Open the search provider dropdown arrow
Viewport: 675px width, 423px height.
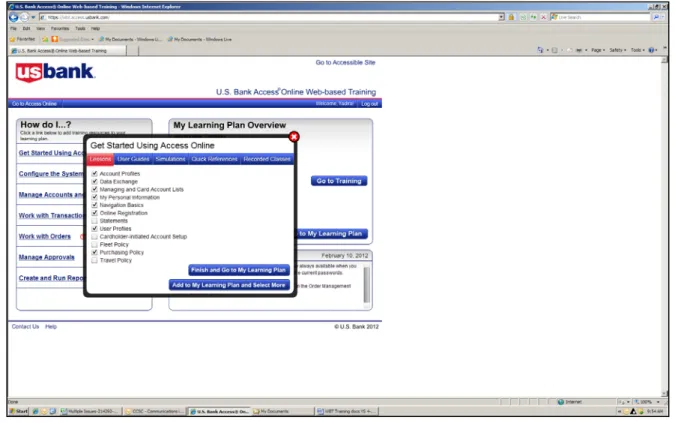coord(664,17)
